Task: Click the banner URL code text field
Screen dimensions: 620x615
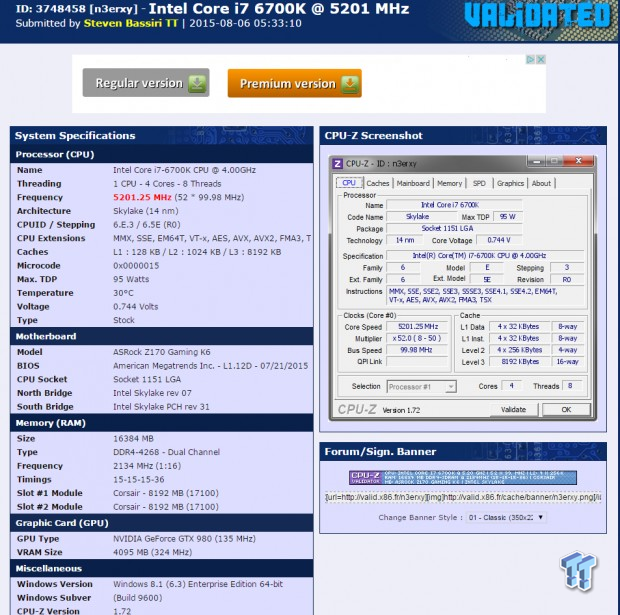Action: coord(463,497)
